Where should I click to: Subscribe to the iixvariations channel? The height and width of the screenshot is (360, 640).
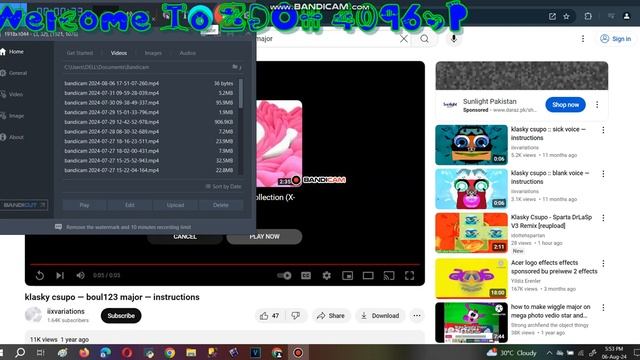[121, 316]
